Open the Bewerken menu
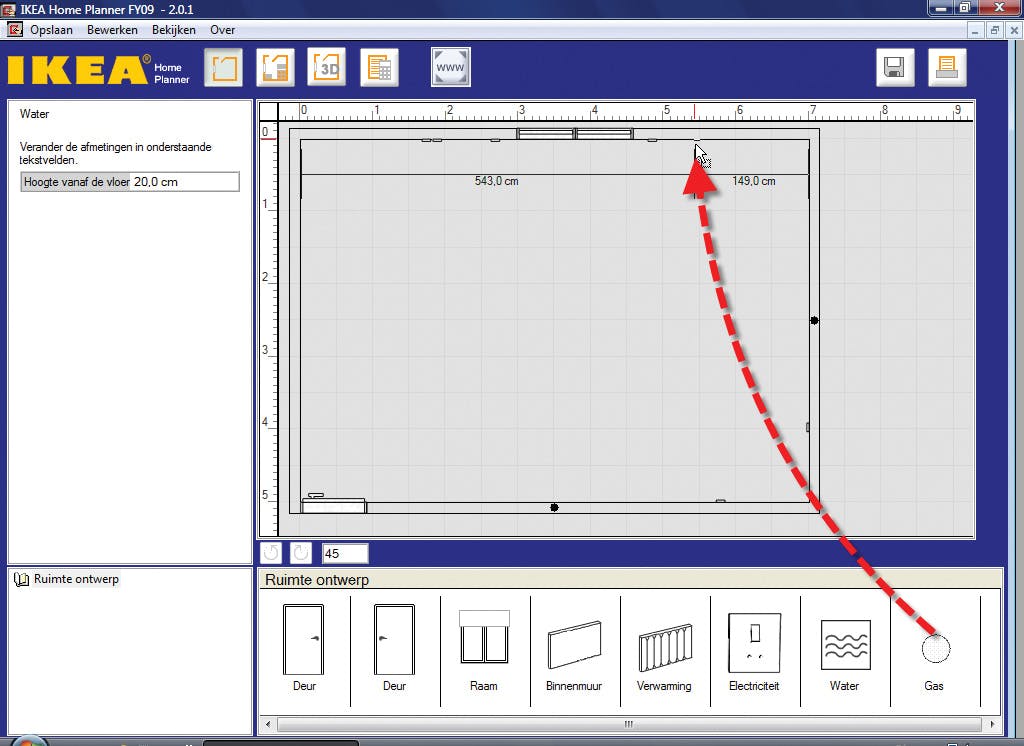Screen dimensions: 1024x746 [112, 30]
